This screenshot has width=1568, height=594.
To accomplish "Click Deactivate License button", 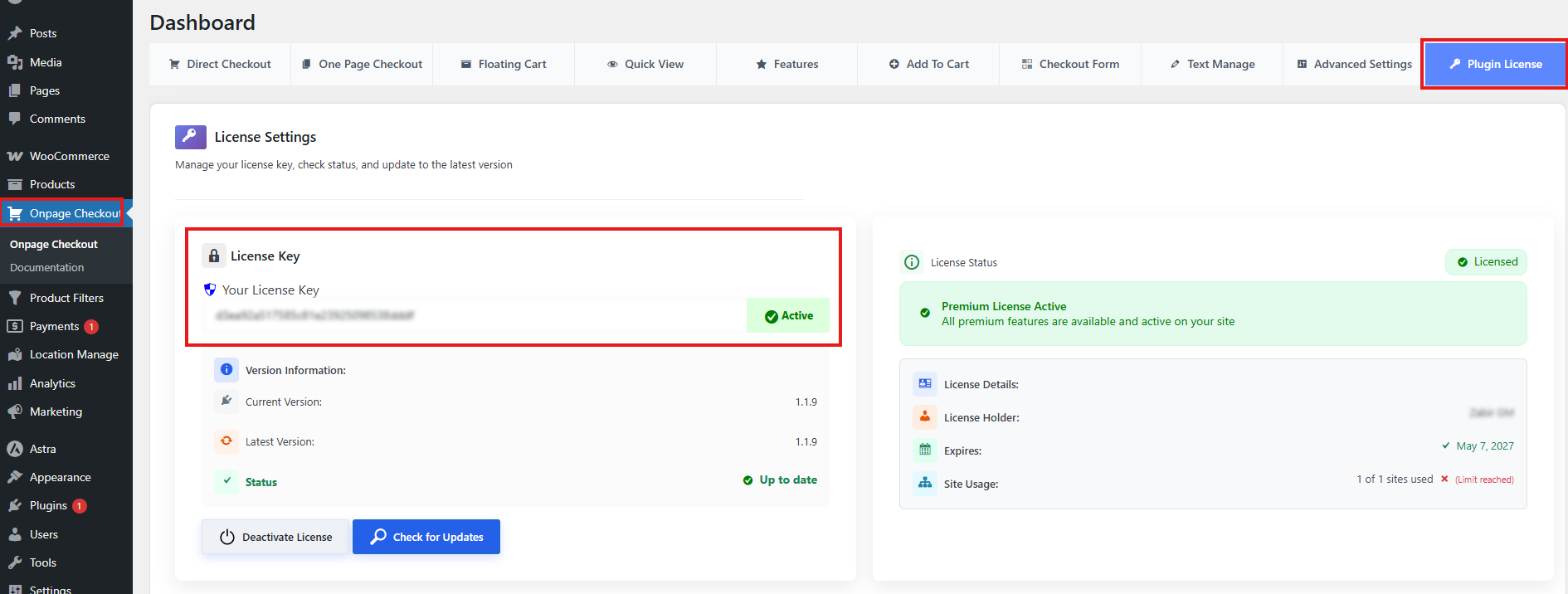I will click(275, 537).
